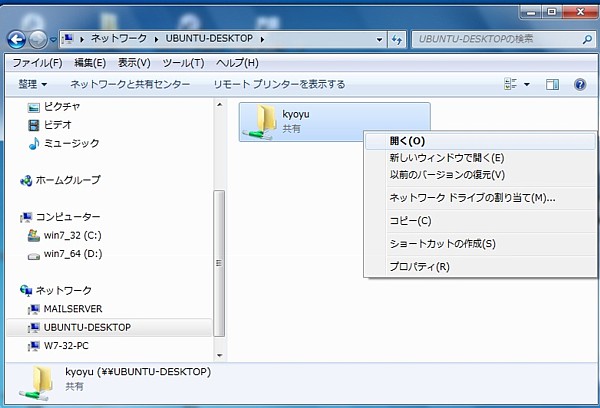Click kyoyu (¥¥UBUNTU-DESKTOP) details text
The image size is (600, 408).
[138, 372]
